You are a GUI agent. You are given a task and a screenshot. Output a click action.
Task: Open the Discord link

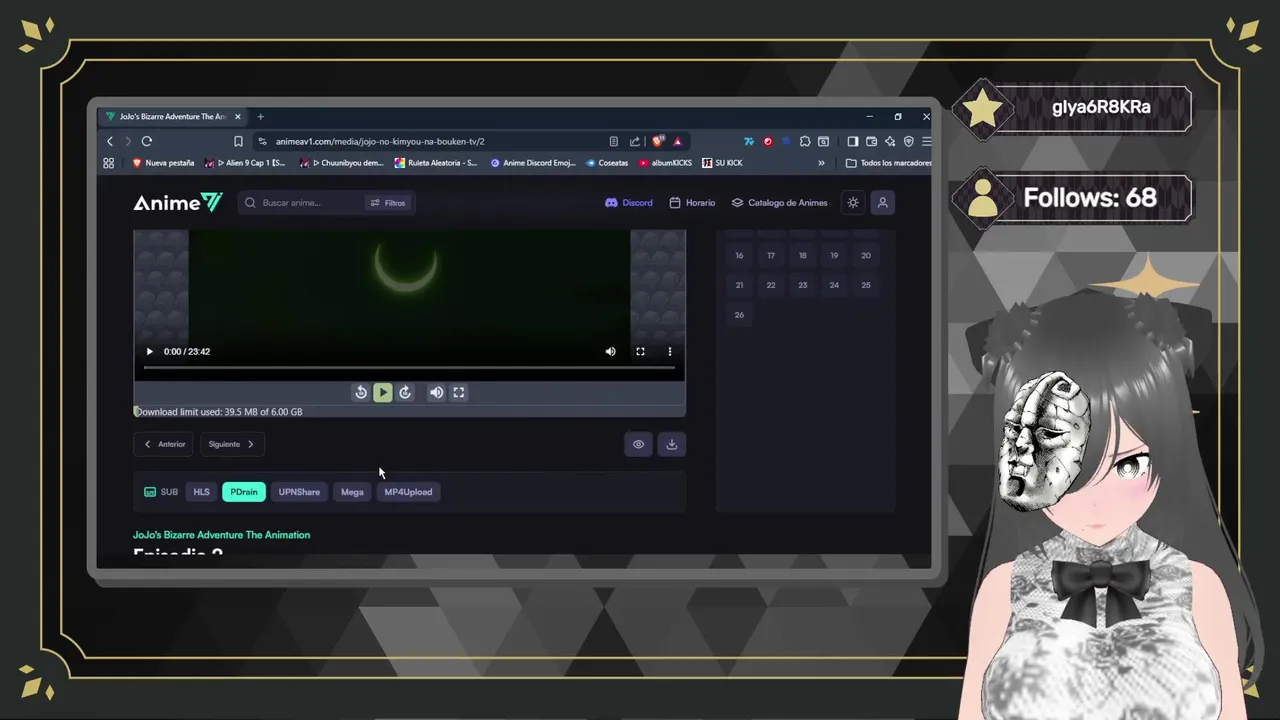(x=628, y=203)
